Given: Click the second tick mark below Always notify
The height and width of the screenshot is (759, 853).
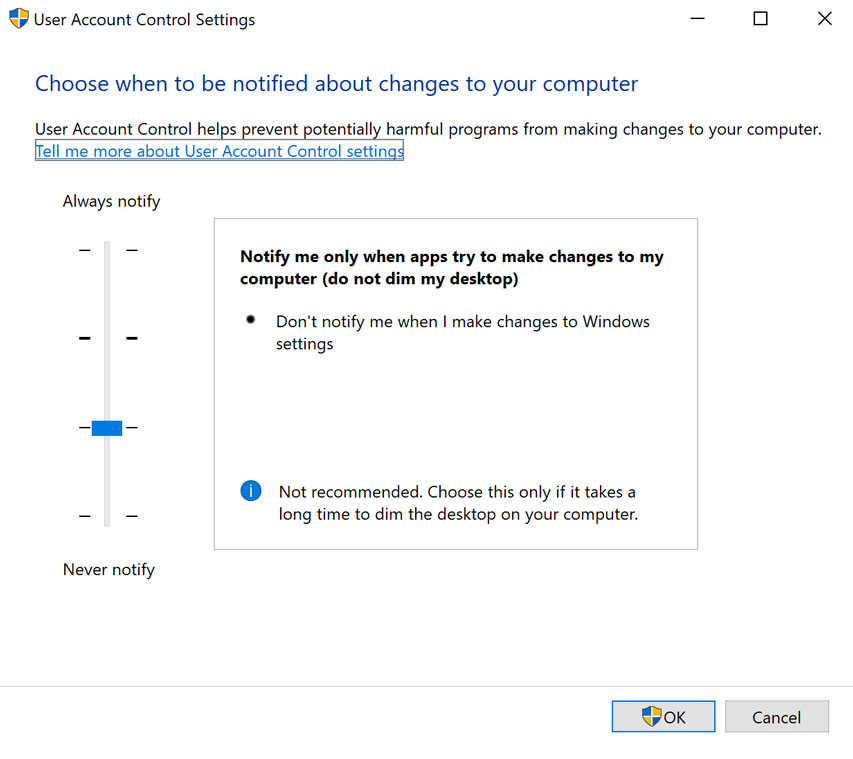Looking at the screenshot, I should click(105, 338).
